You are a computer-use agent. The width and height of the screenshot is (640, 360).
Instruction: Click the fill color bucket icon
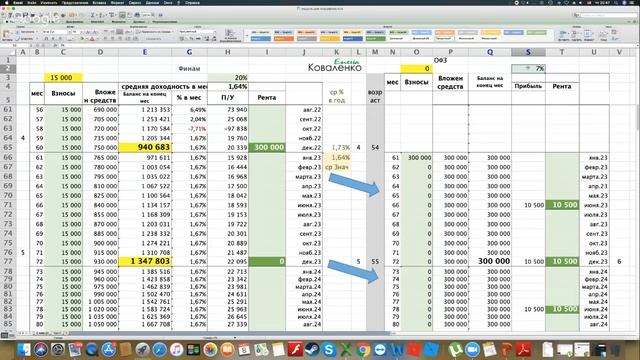click(x=83, y=39)
